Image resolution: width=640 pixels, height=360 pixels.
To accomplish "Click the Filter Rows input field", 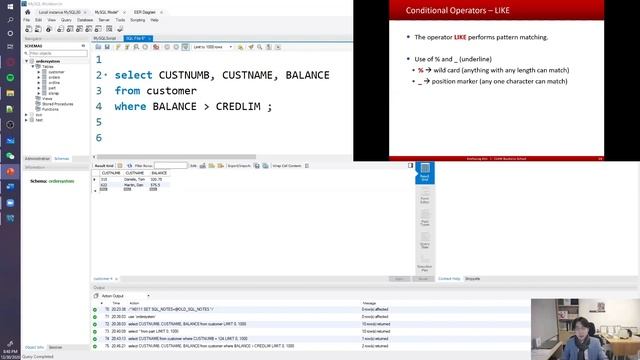I will coord(171,166).
